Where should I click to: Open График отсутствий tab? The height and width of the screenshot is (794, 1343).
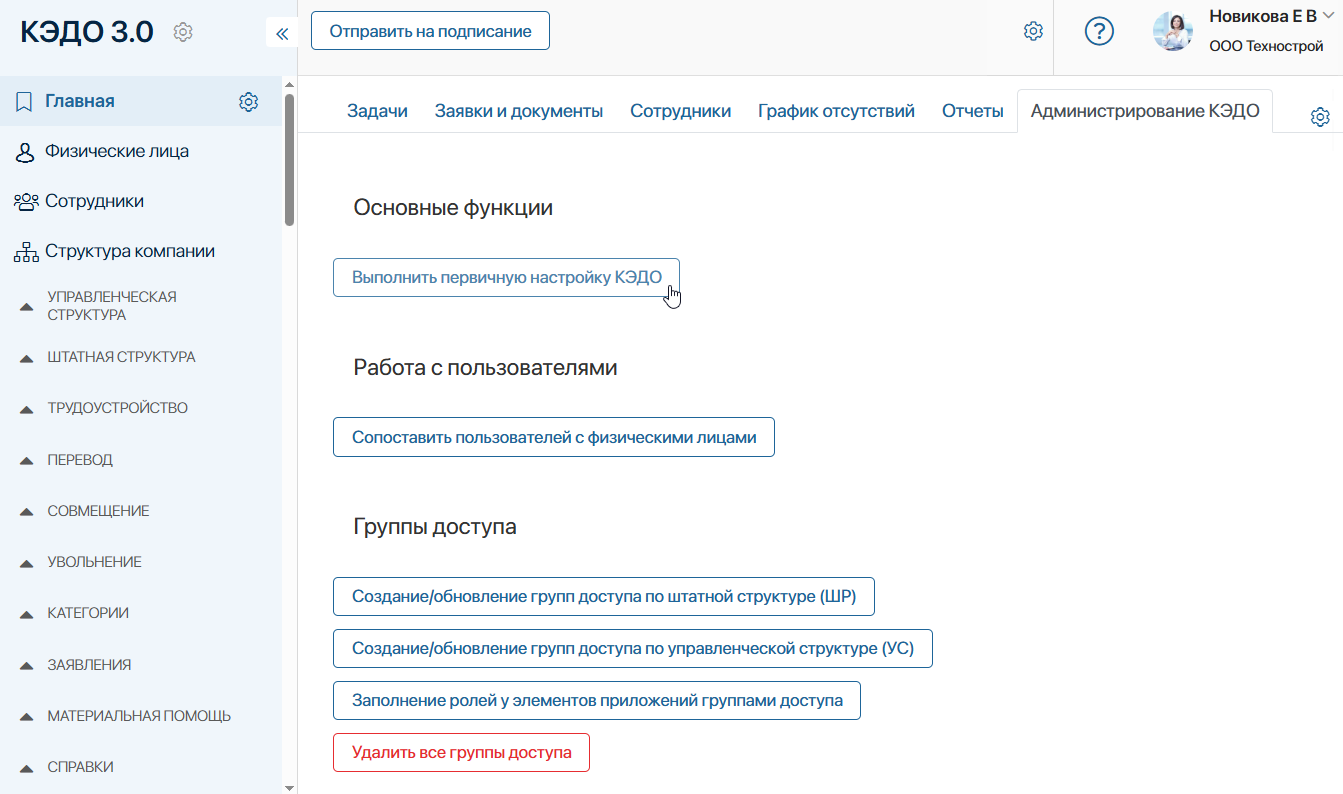(x=836, y=111)
